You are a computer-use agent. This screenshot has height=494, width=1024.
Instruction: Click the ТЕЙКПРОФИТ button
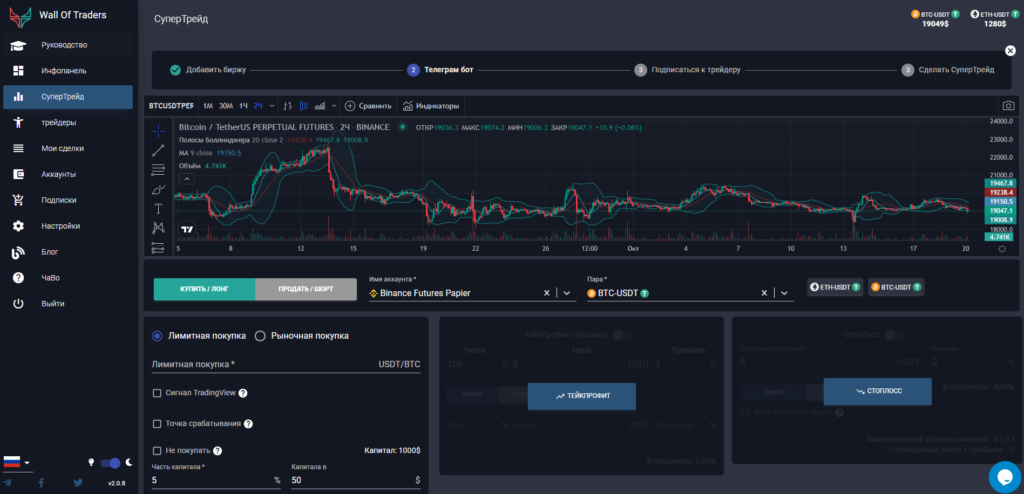point(581,397)
